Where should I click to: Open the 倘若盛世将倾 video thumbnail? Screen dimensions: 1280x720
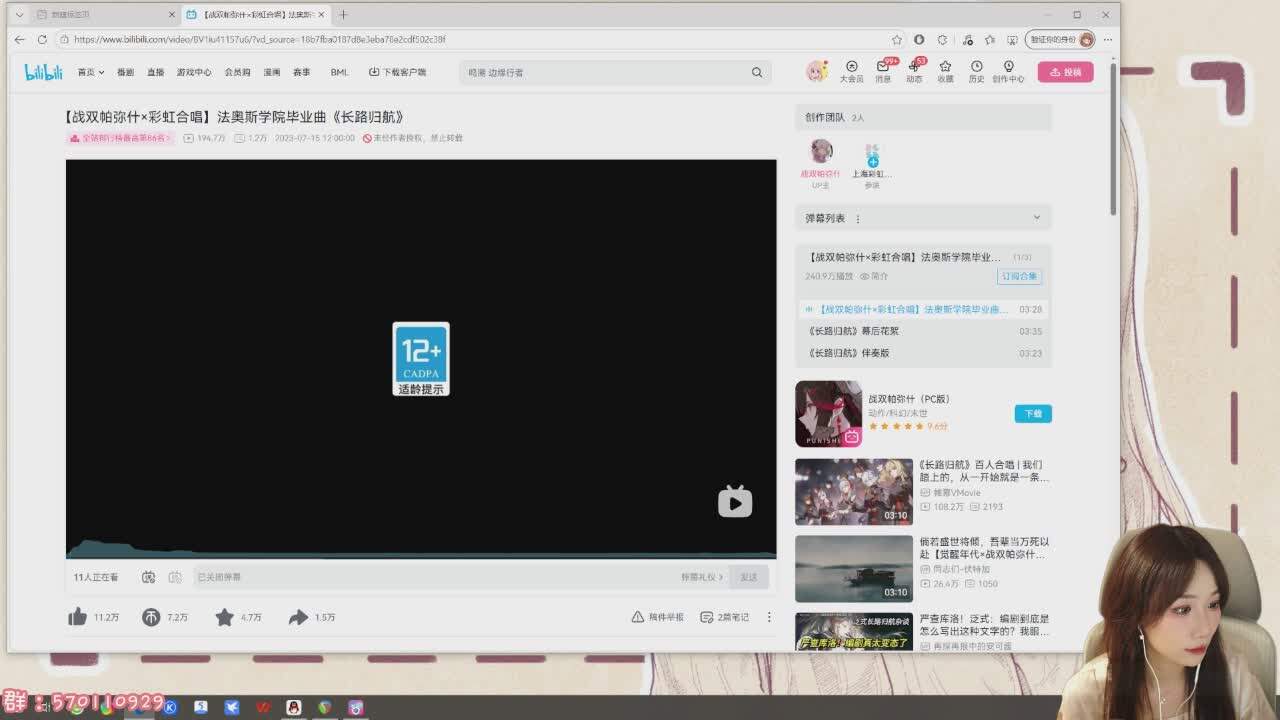pyautogui.click(x=854, y=568)
